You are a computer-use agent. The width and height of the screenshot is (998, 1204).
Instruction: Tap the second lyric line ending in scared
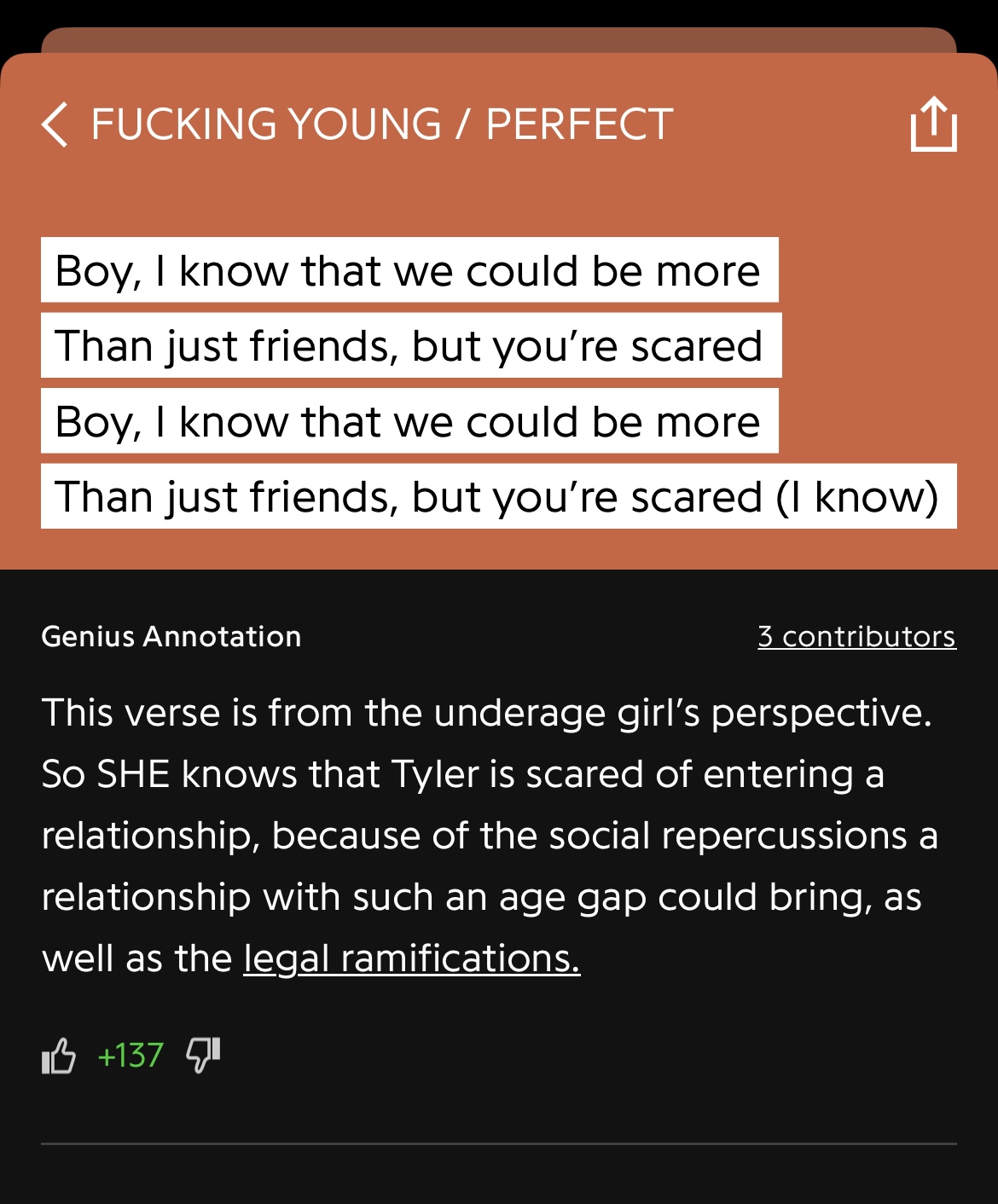[x=410, y=345]
